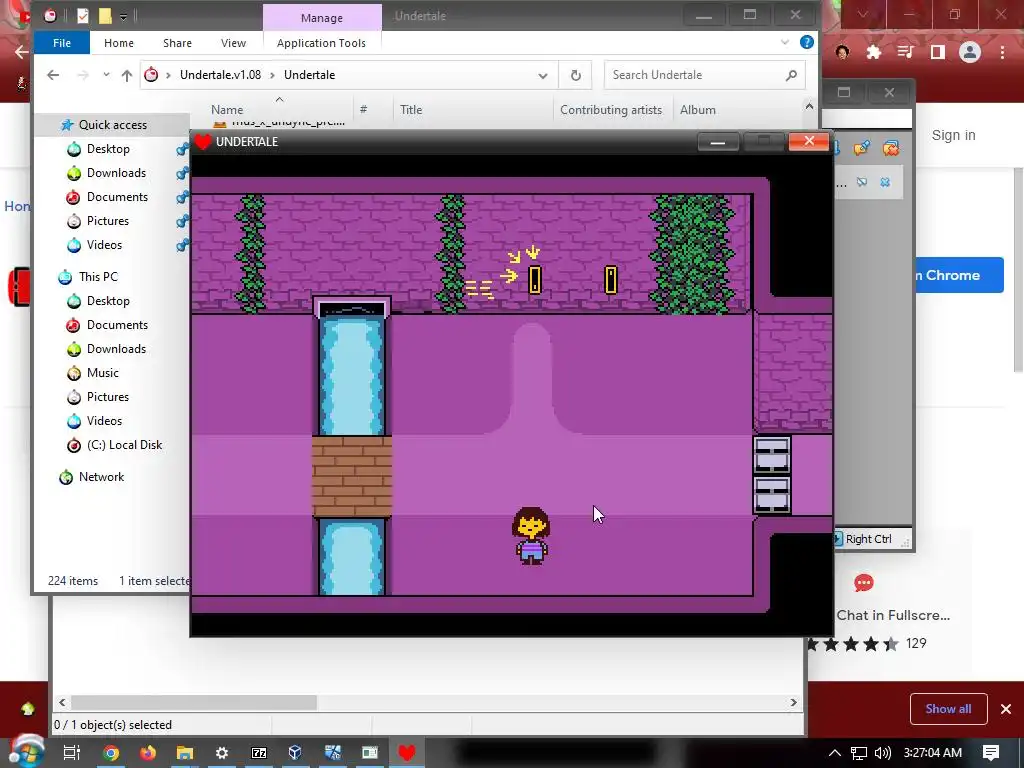This screenshot has width=1024, height=768.
Task: Open Task View on taskbar
Action: click(72, 753)
